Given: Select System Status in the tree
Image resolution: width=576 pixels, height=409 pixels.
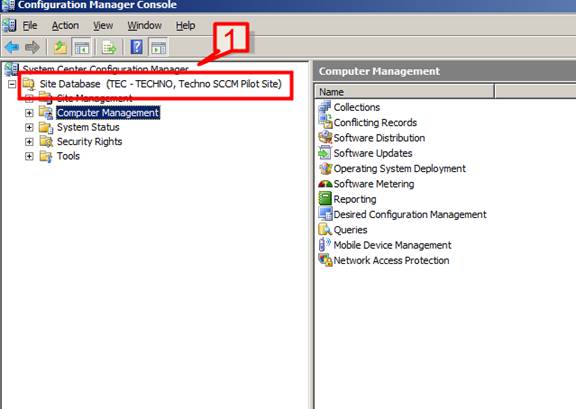Looking at the screenshot, I should click(88, 127).
